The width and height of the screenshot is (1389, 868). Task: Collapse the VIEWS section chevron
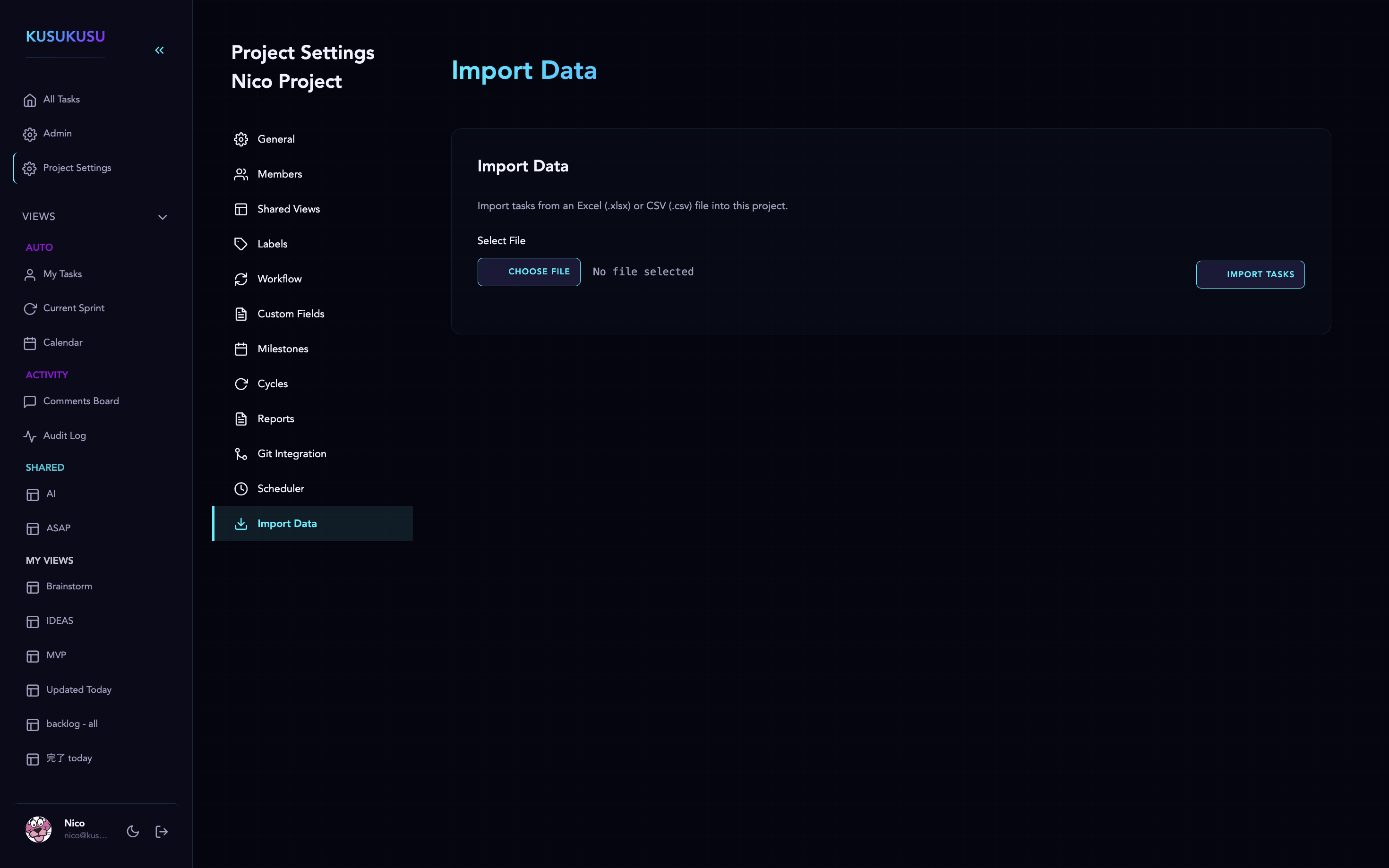pos(163,217)
